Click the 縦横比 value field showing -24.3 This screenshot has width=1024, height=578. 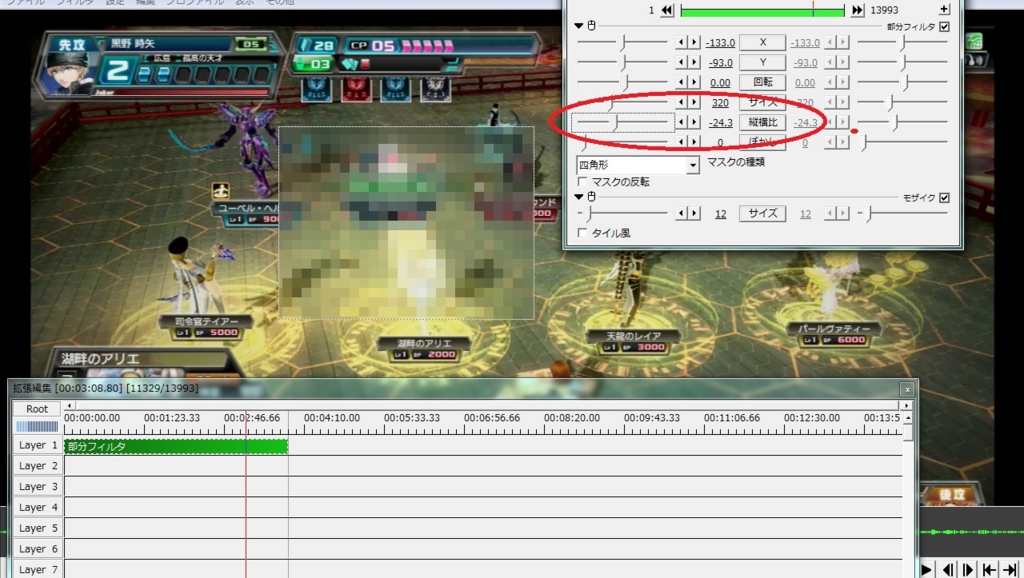720,123
